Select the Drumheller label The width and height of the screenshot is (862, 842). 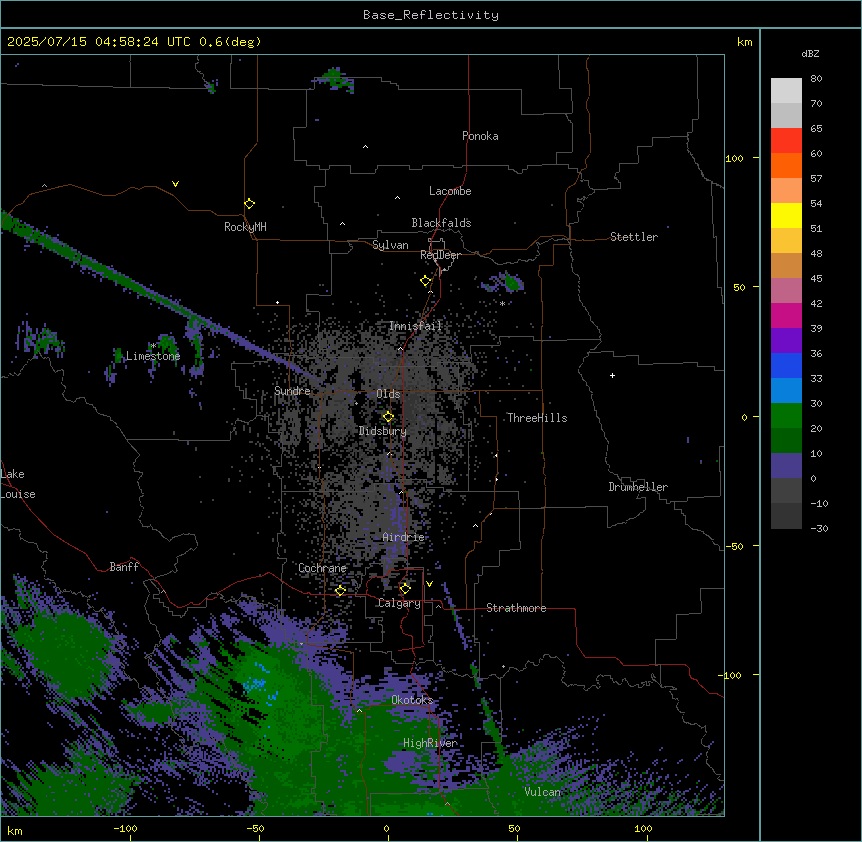pos(638,487)
